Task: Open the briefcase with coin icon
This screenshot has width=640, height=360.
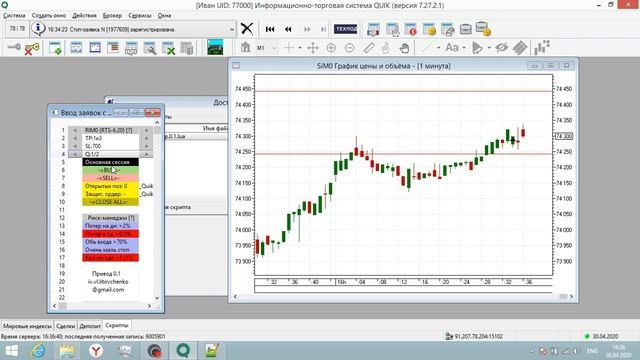Action: pyautogui.click(x=483, y=29)
